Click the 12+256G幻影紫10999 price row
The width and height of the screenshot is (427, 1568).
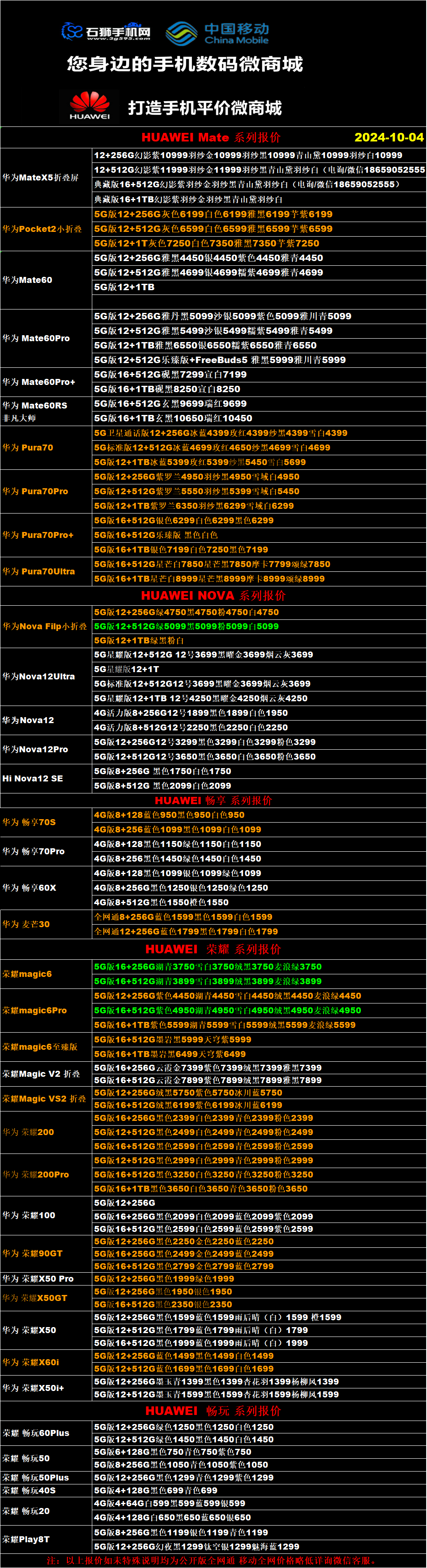(259, 155)
